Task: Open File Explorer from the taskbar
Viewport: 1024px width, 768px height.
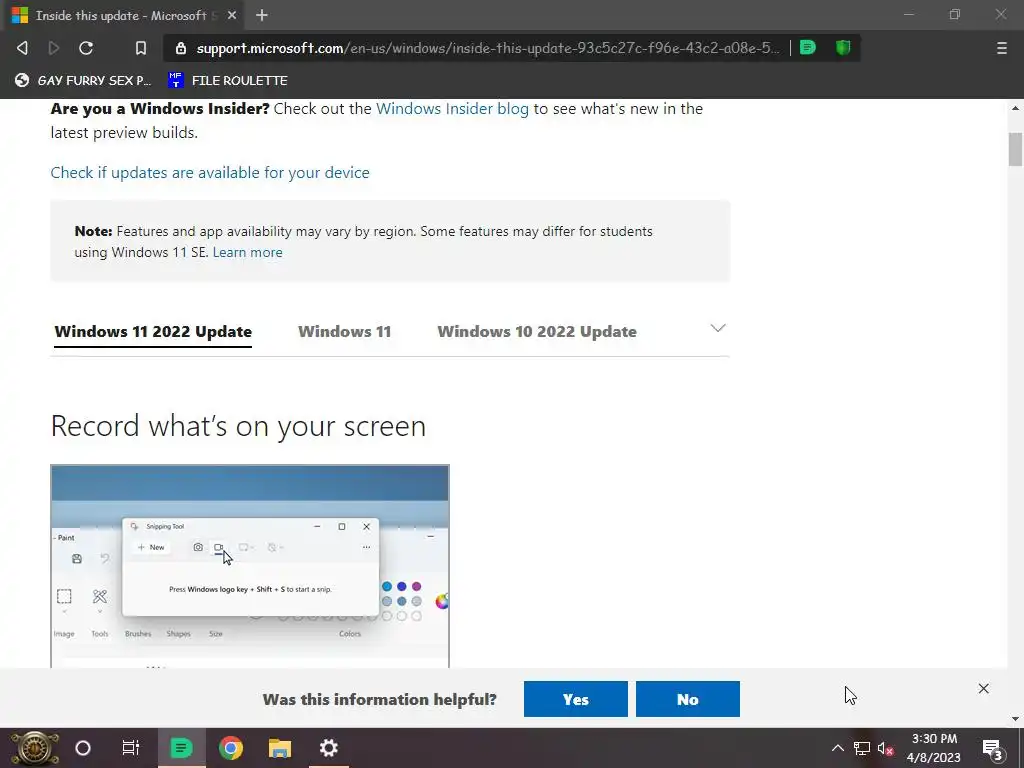Action: 280,748
